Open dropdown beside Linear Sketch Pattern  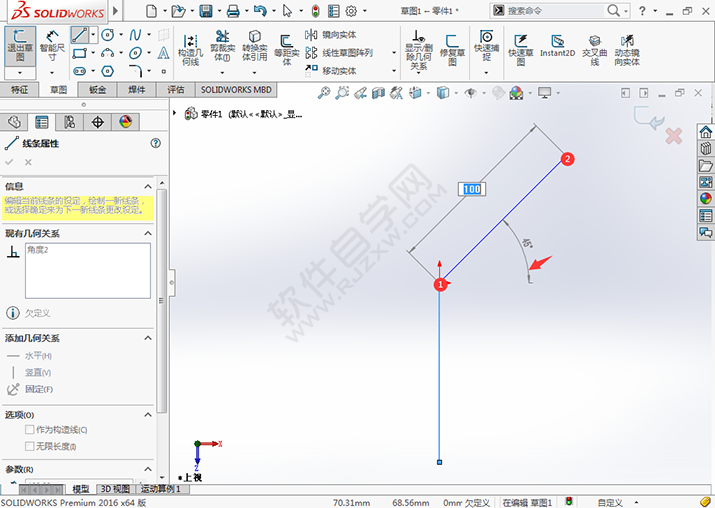tap(394, 53)
